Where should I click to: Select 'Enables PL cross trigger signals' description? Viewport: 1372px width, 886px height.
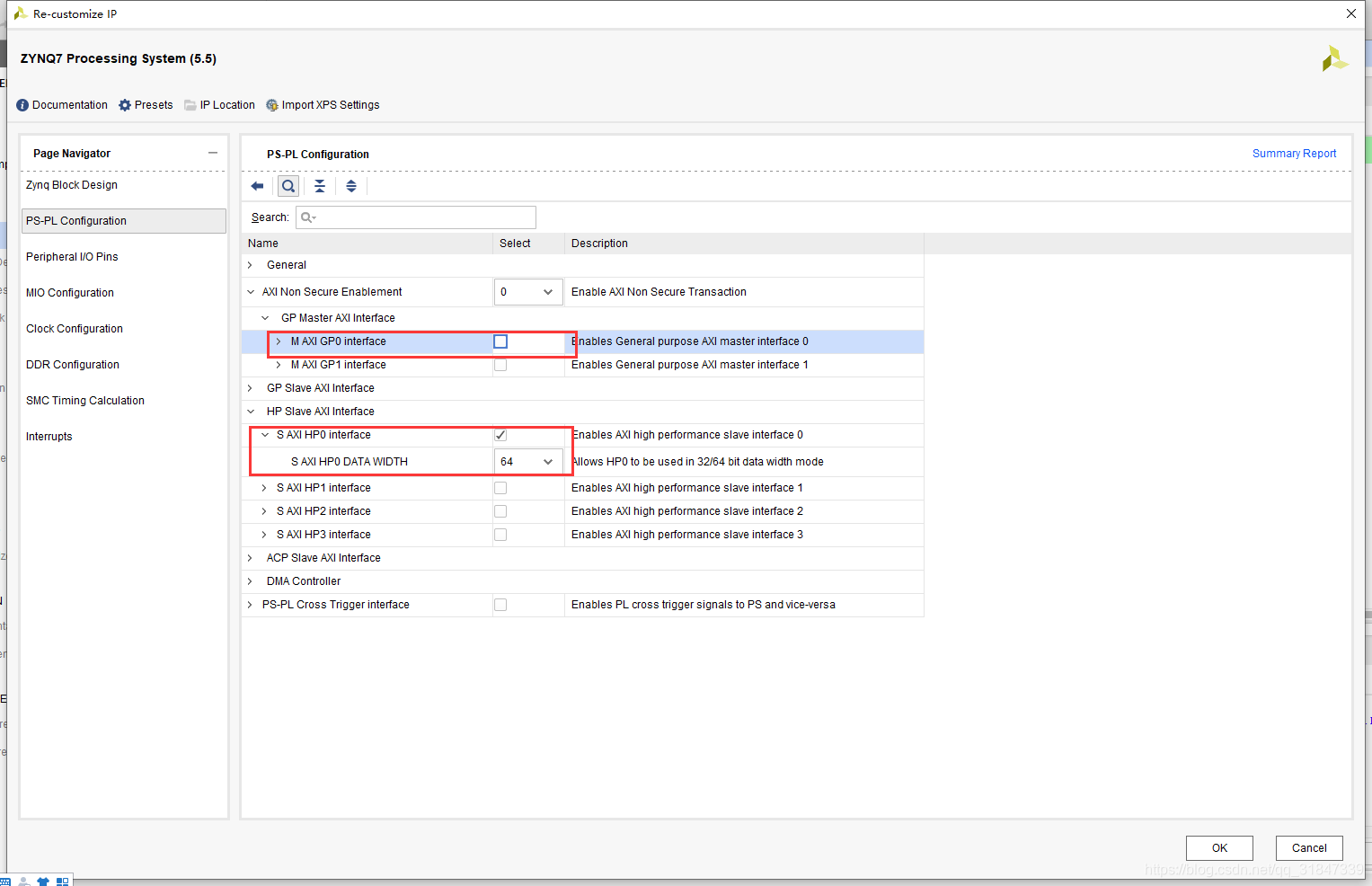[x=704, y=605]
